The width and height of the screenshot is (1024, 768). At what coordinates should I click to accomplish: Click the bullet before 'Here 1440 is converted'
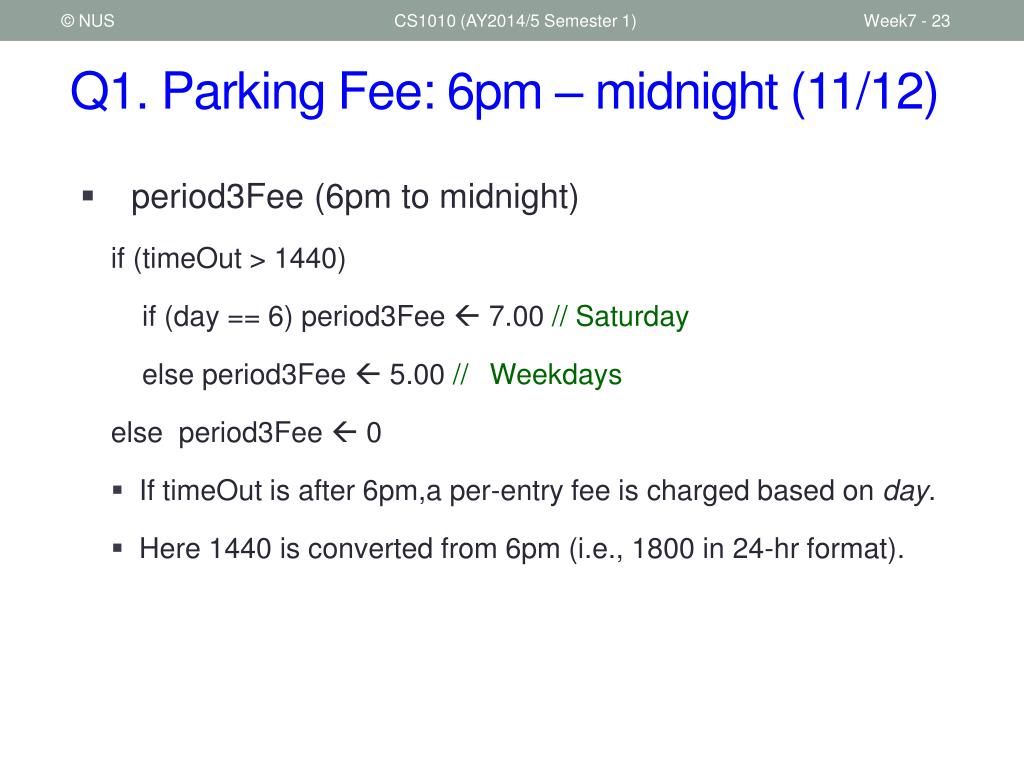[118, 548]
